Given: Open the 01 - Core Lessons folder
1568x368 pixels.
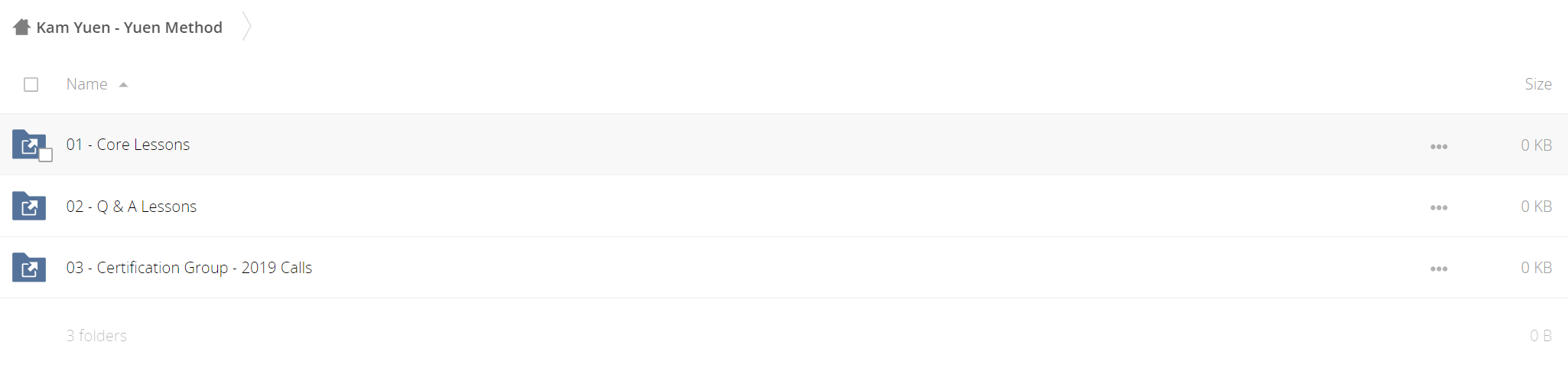Looking at the screenshot, I should (x=128, y=145).
